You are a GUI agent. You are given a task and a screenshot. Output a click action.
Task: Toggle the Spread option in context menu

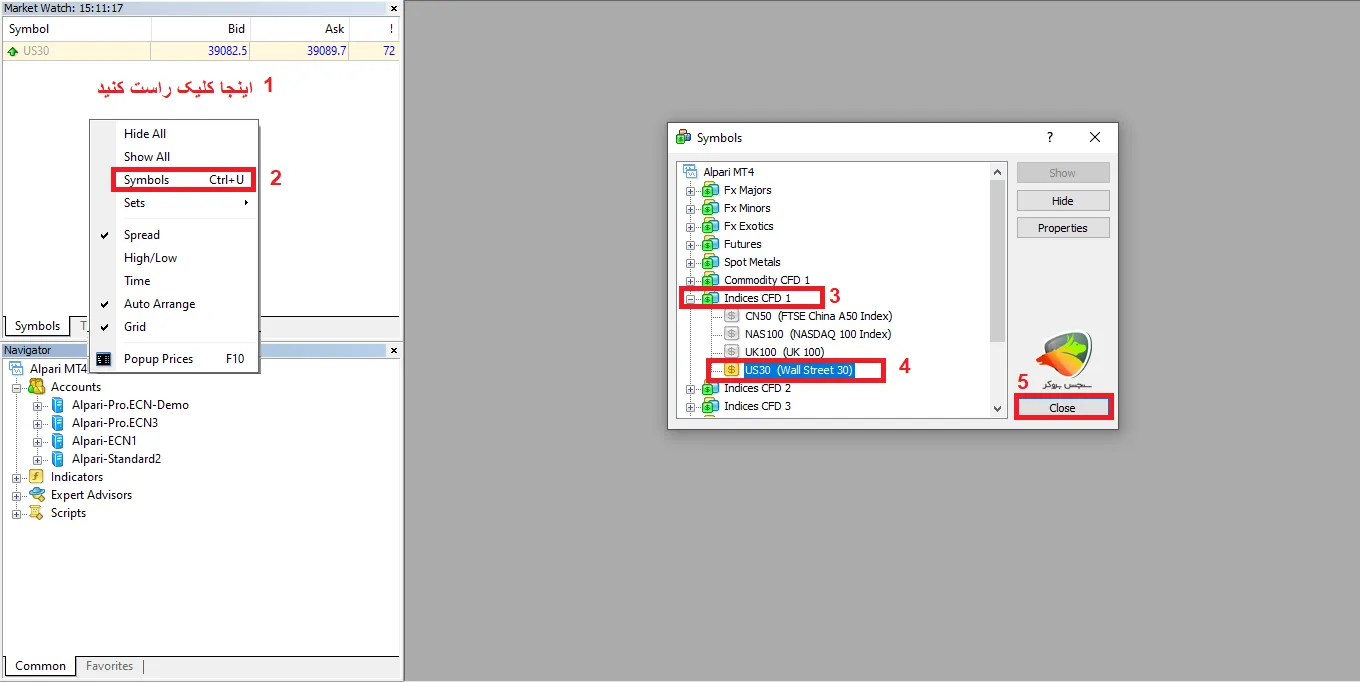click(x=142, y=235)
